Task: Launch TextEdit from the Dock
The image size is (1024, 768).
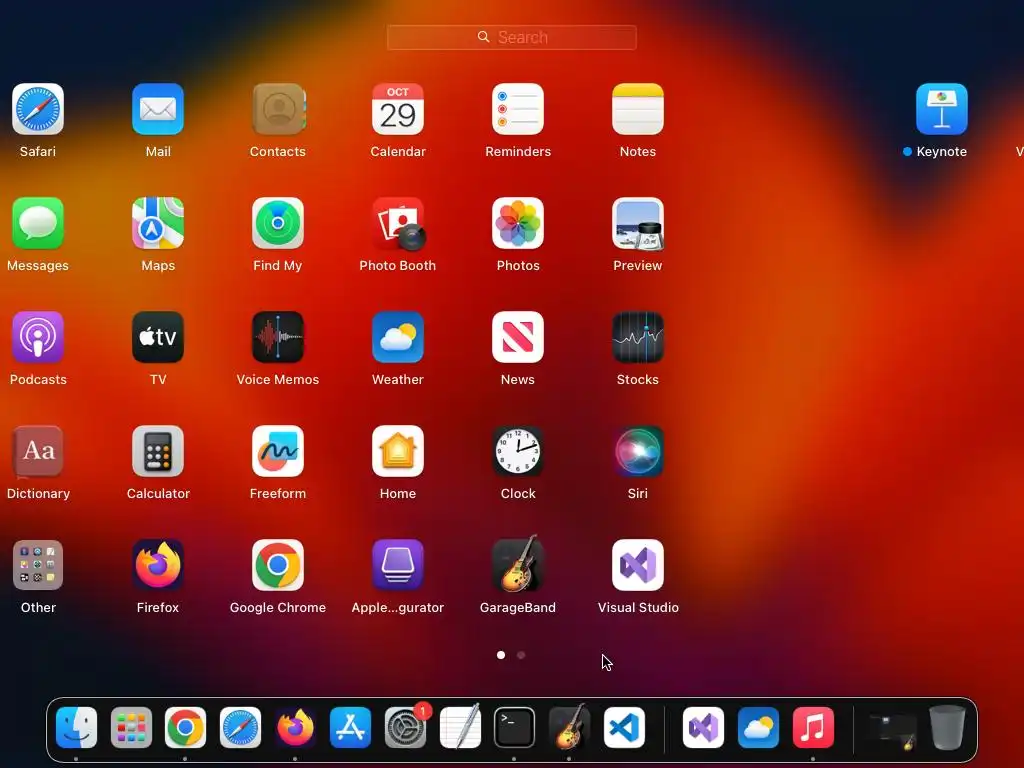Action: pos(460,726)
